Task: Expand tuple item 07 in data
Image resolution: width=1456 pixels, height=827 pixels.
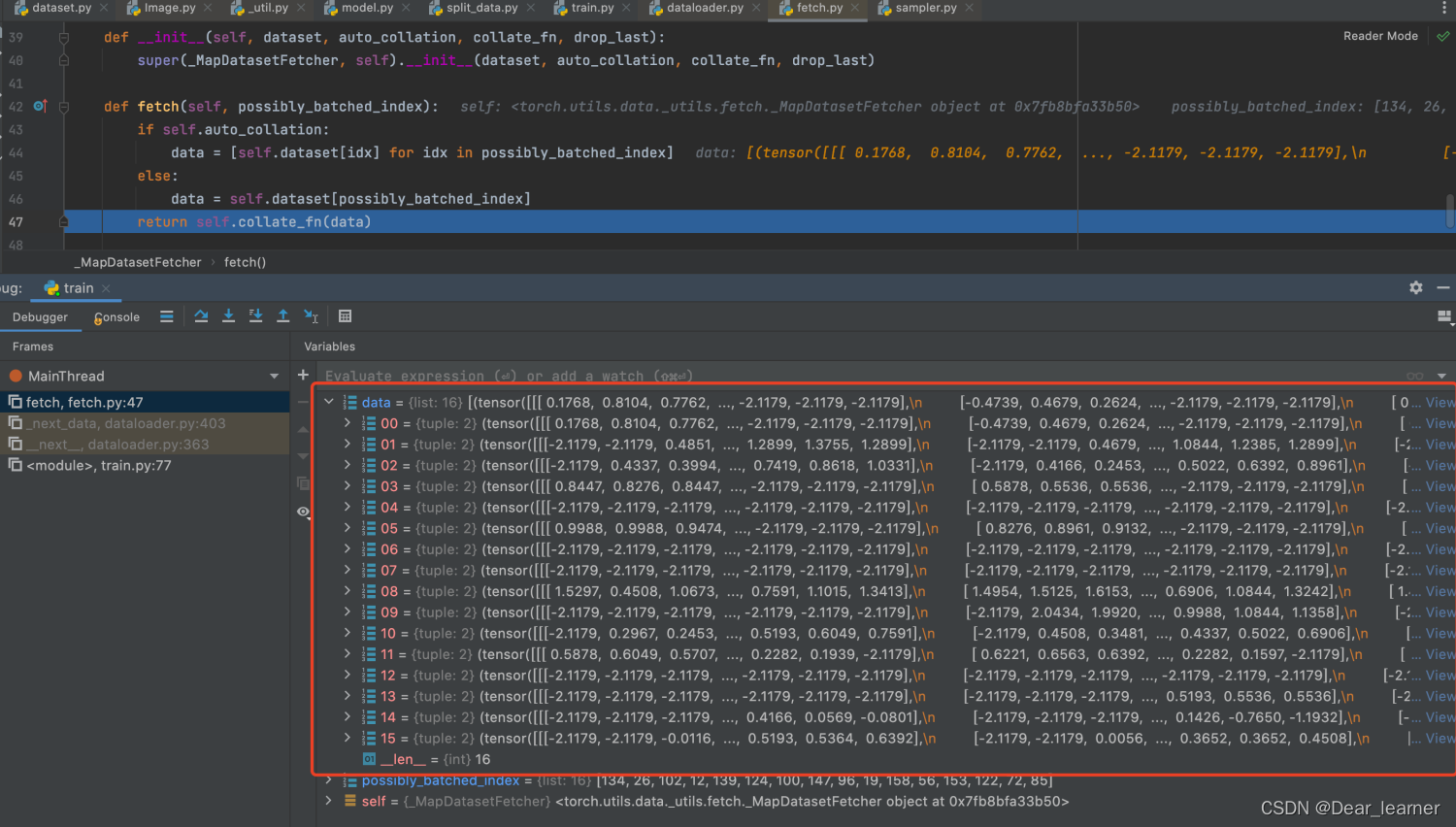Action: [x=347, y=571]
